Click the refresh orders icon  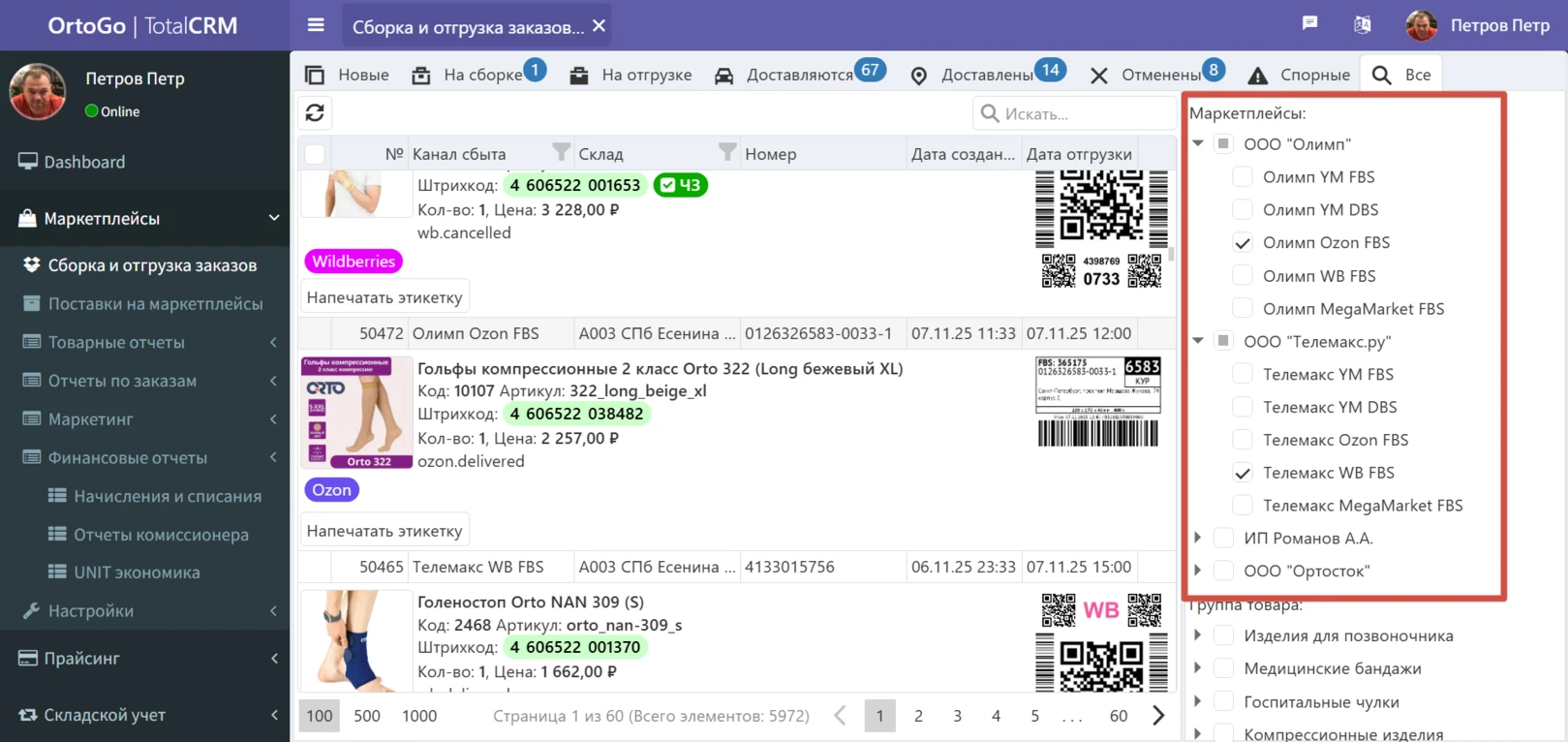[x=315, y=113]
